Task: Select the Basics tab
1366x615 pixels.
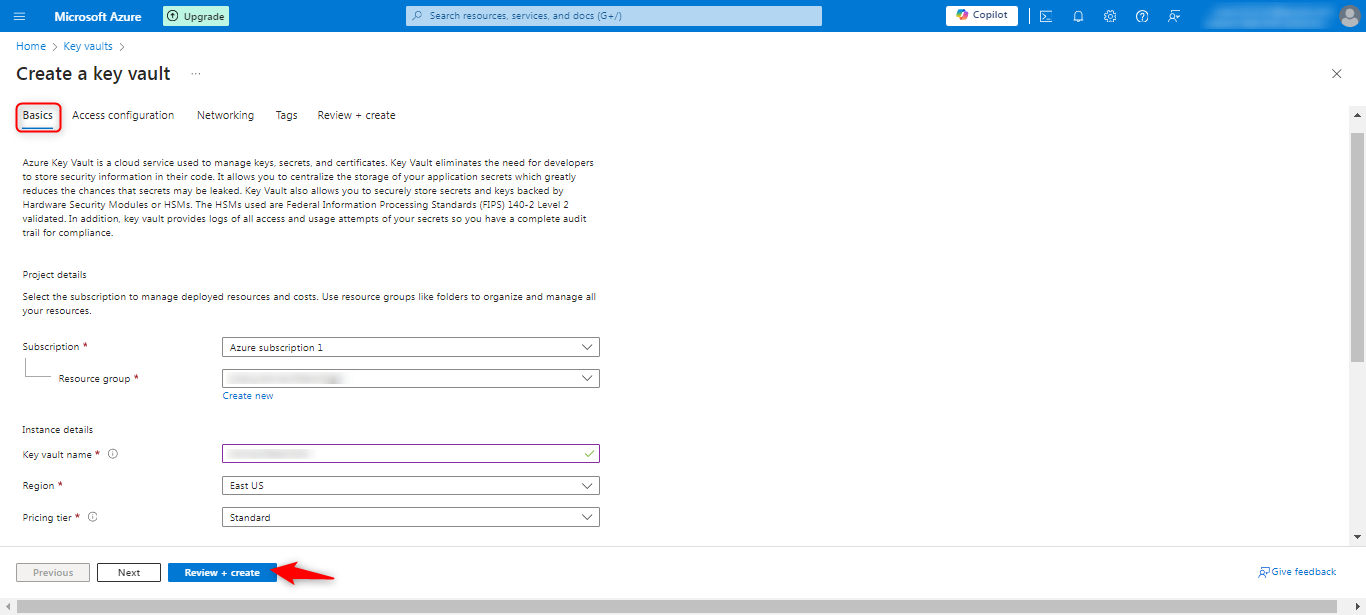Action: (x=38, y=116)
